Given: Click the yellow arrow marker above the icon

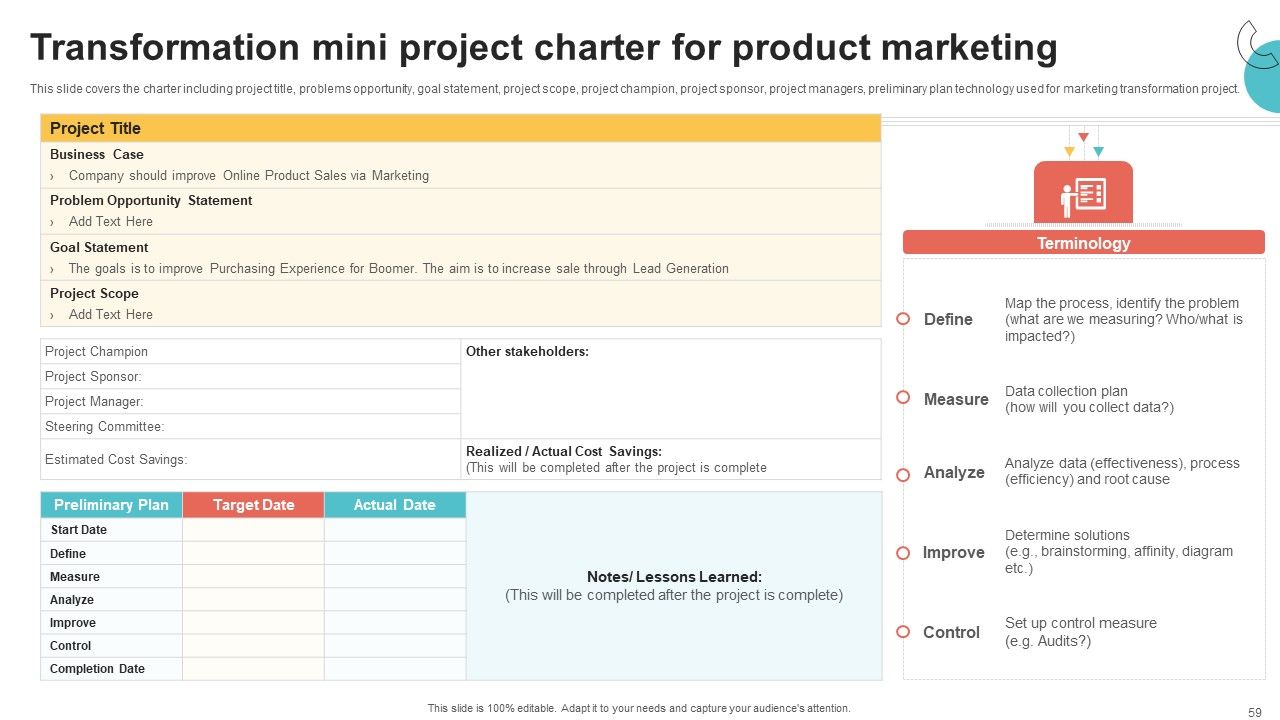Looking at the screenshot, I should [x=1069, y=152].
